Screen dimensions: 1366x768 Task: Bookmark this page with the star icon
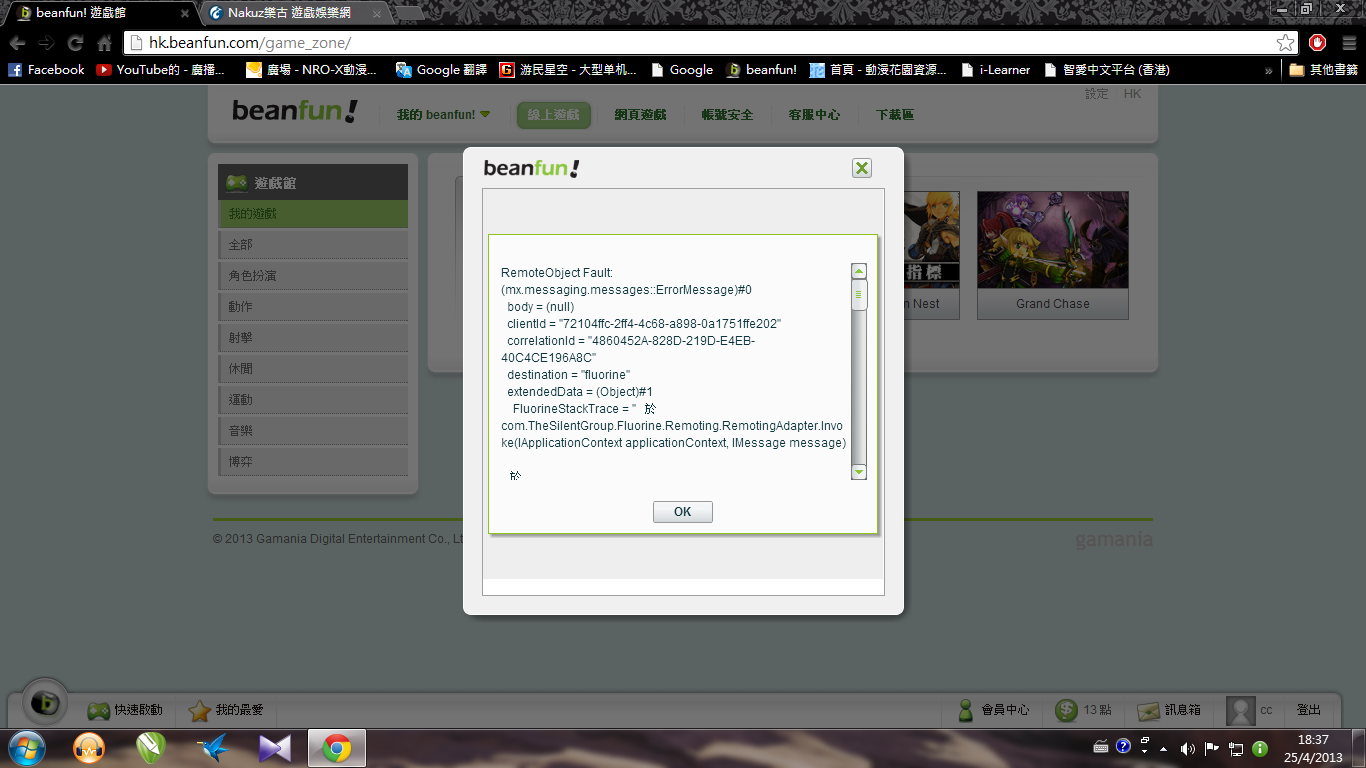pyautogui.click(x=1285, y=43)
